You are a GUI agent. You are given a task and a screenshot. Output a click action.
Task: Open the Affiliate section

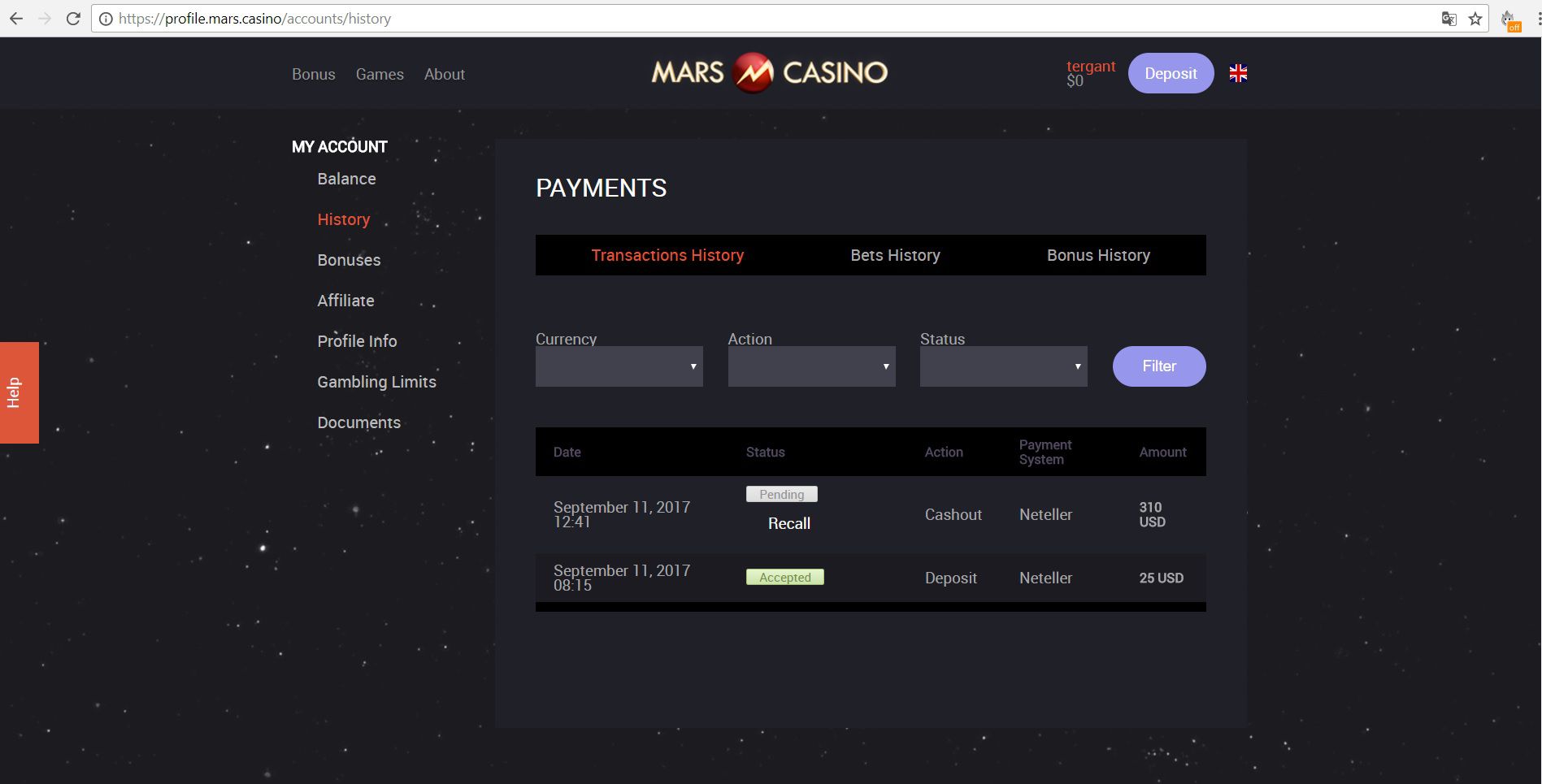345,301
